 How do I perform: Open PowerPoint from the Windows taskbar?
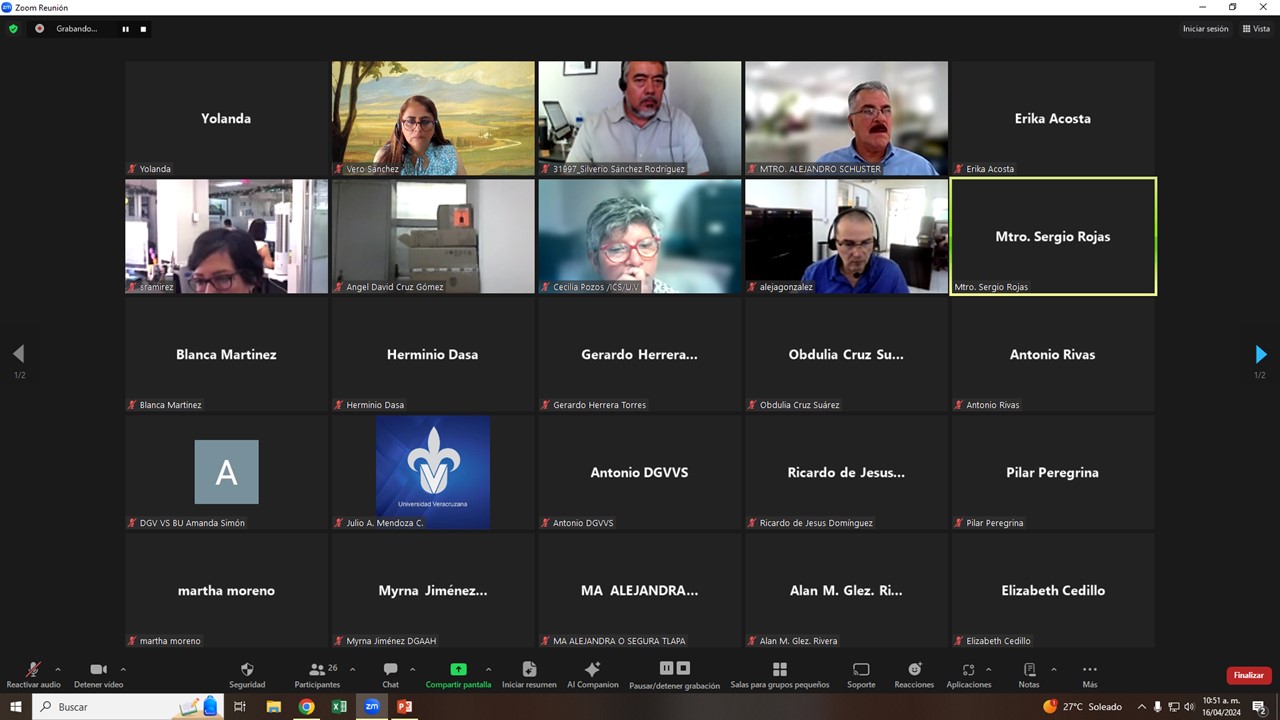[x=404, y=707]
